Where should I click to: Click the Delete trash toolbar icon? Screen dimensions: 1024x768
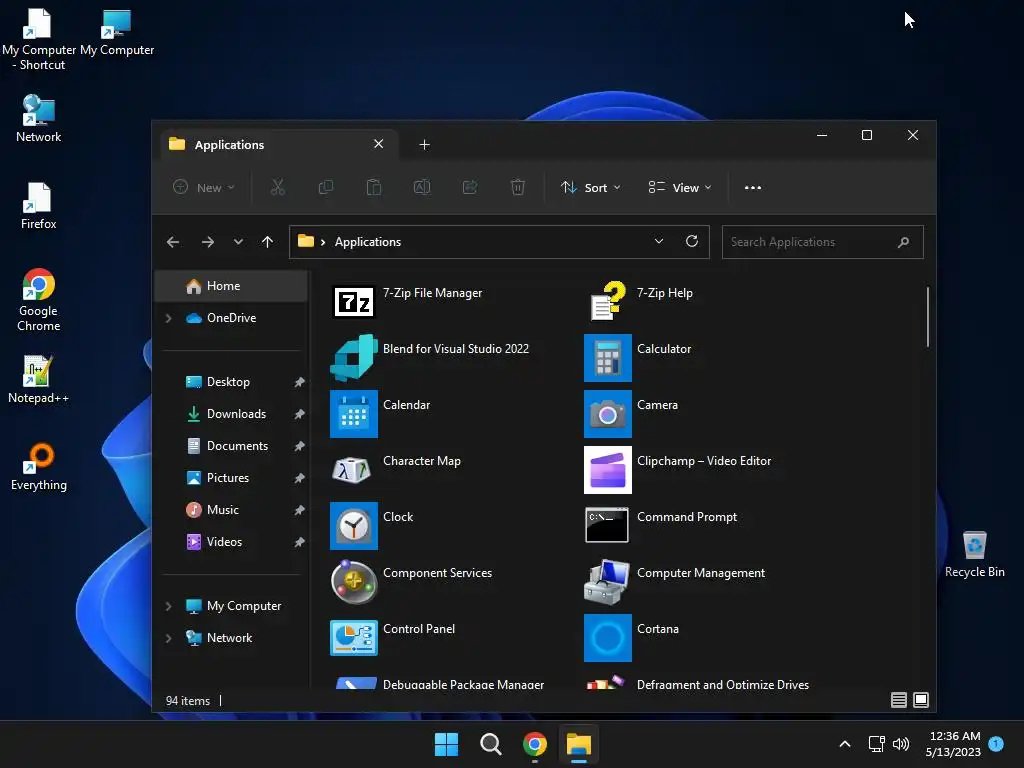tap(518, 187)
